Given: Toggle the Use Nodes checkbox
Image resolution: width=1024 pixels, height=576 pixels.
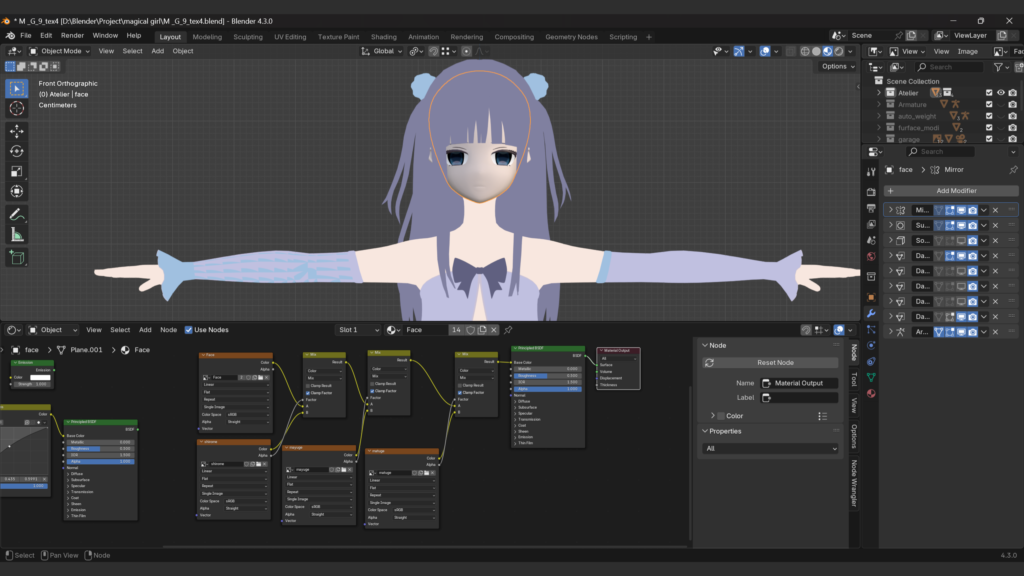Looking at the screenshot, I should tap(189, 330).
